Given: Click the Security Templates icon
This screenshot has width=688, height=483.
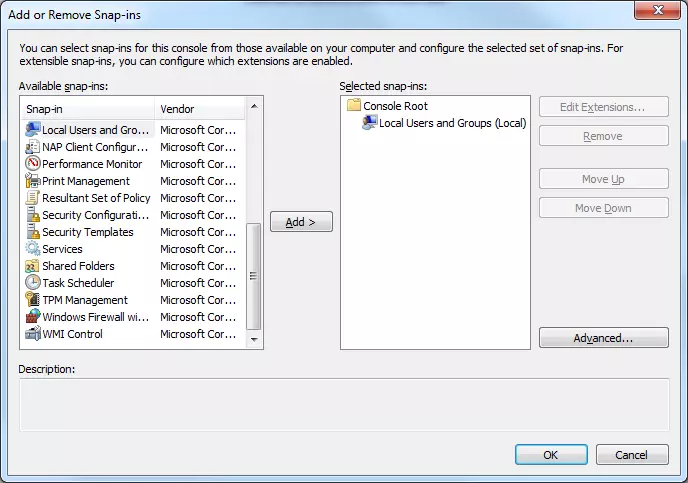Looking at the screenshot, I should click(33, 232).
